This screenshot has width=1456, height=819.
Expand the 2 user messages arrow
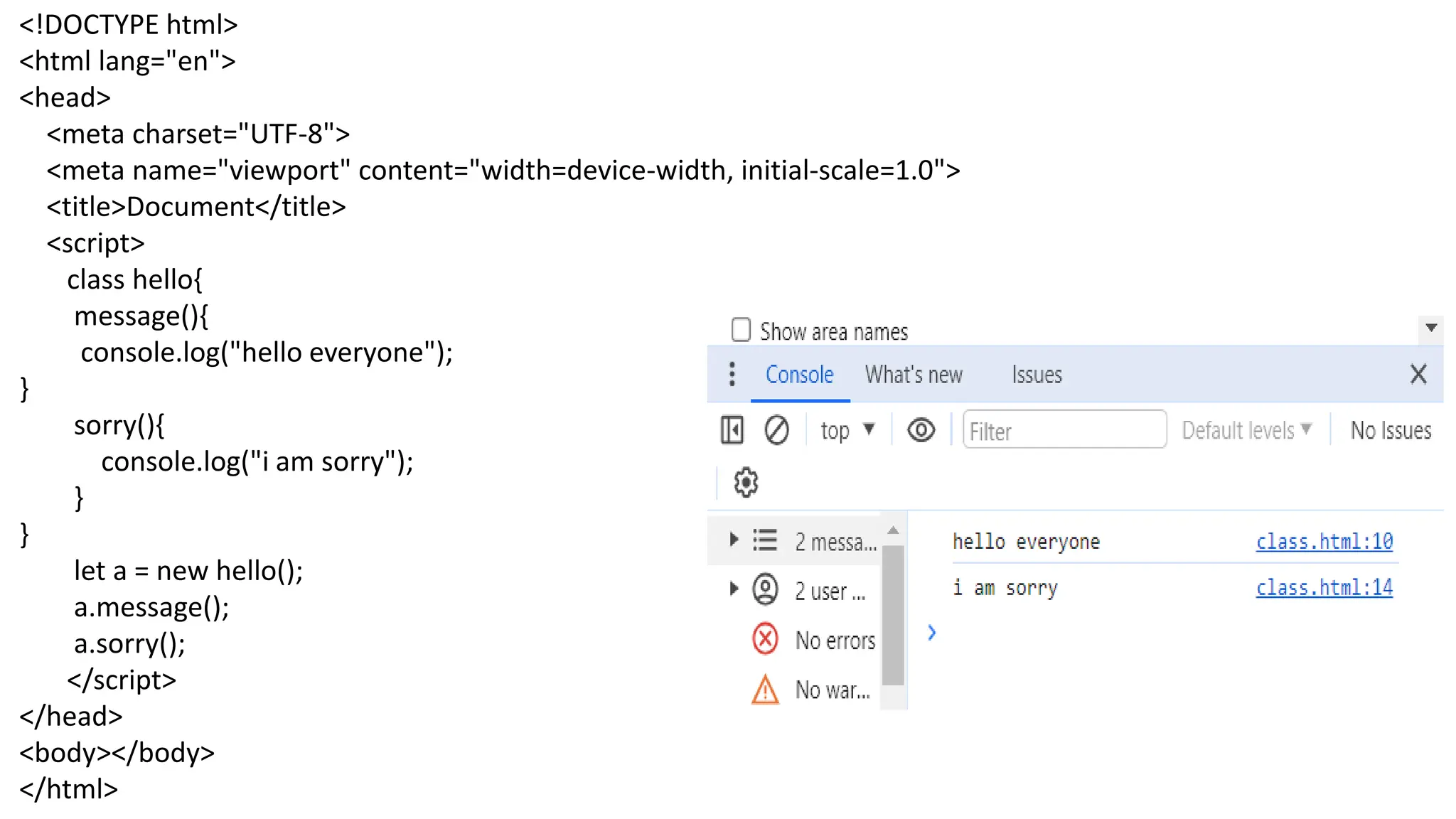coord(734,588)
